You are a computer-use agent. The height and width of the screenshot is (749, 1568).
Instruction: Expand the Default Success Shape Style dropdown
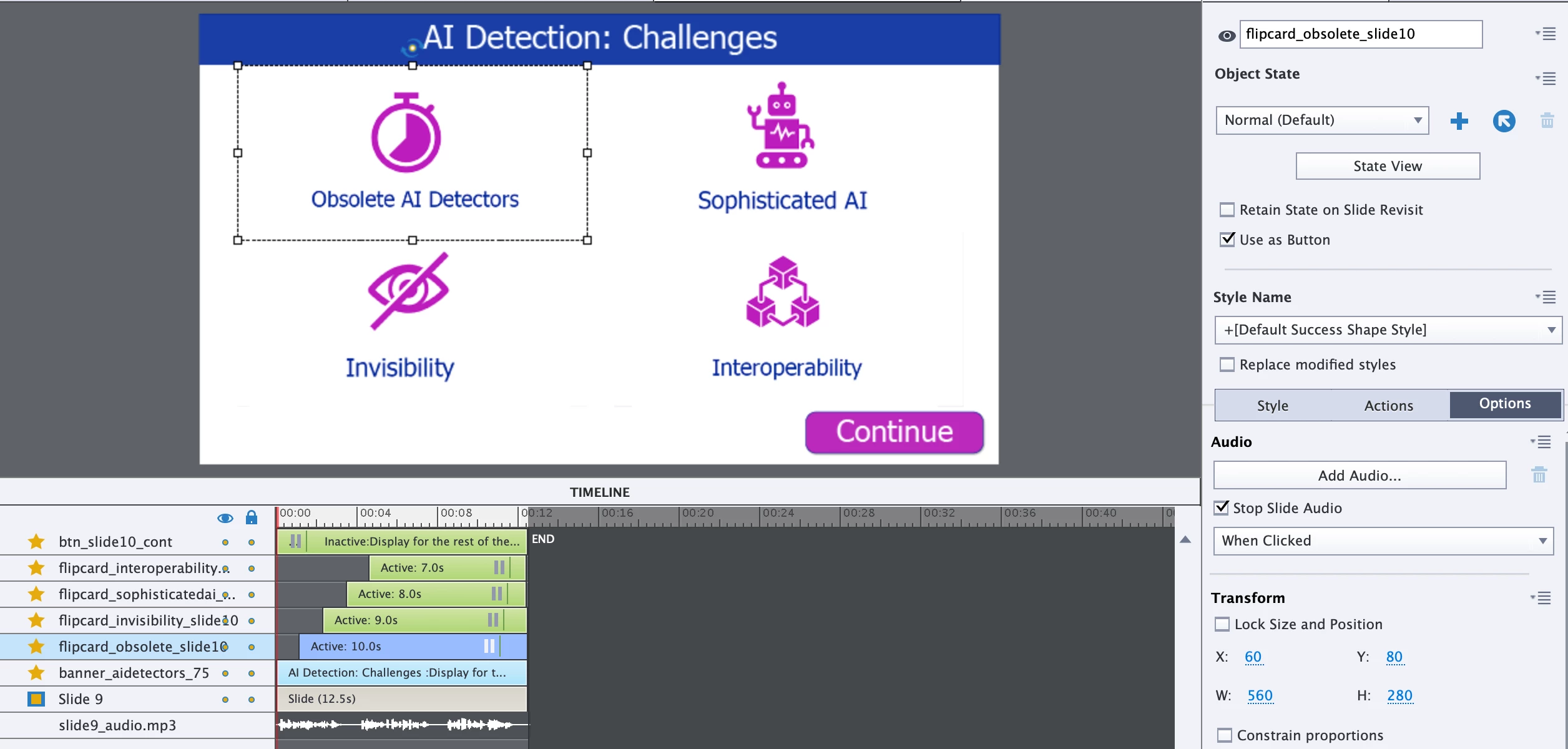pos(1388,330)
